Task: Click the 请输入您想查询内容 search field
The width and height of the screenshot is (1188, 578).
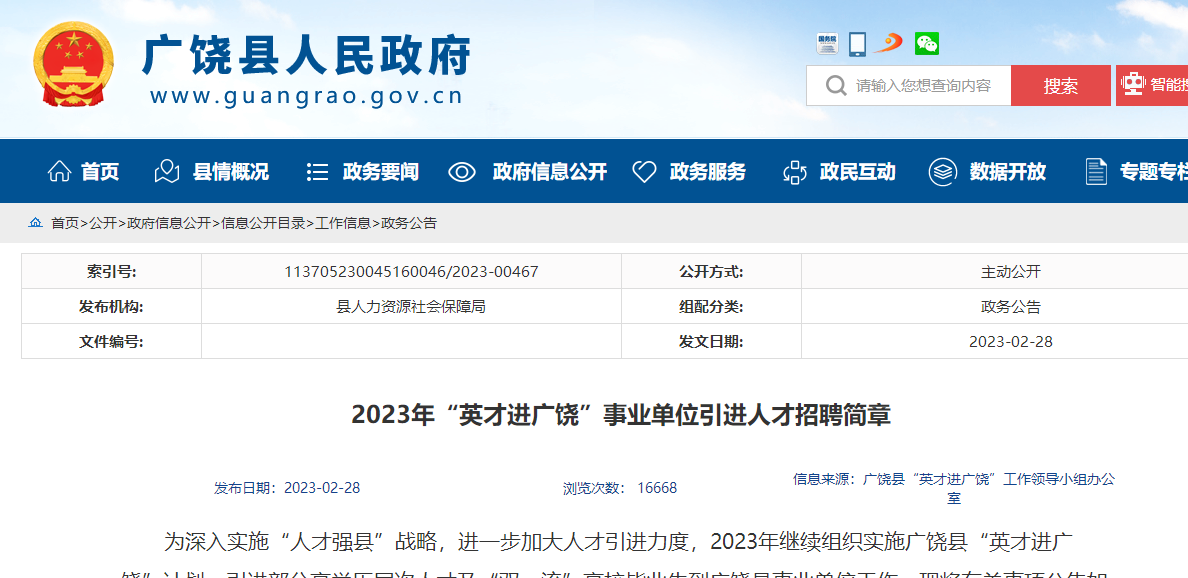Action: tap(908, 86)
